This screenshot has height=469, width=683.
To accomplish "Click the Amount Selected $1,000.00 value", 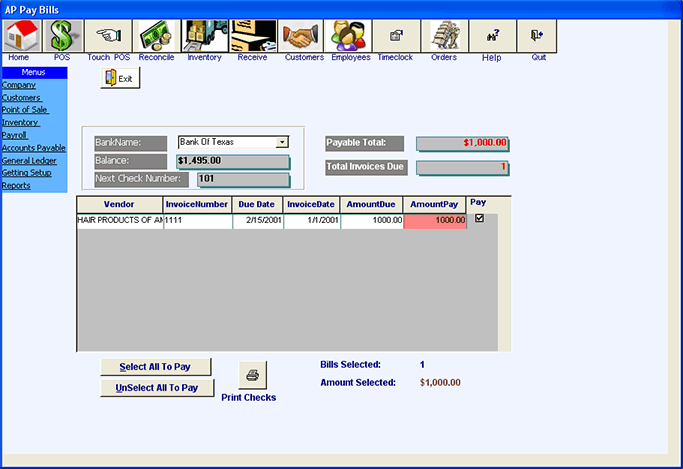I will point(440,382).
